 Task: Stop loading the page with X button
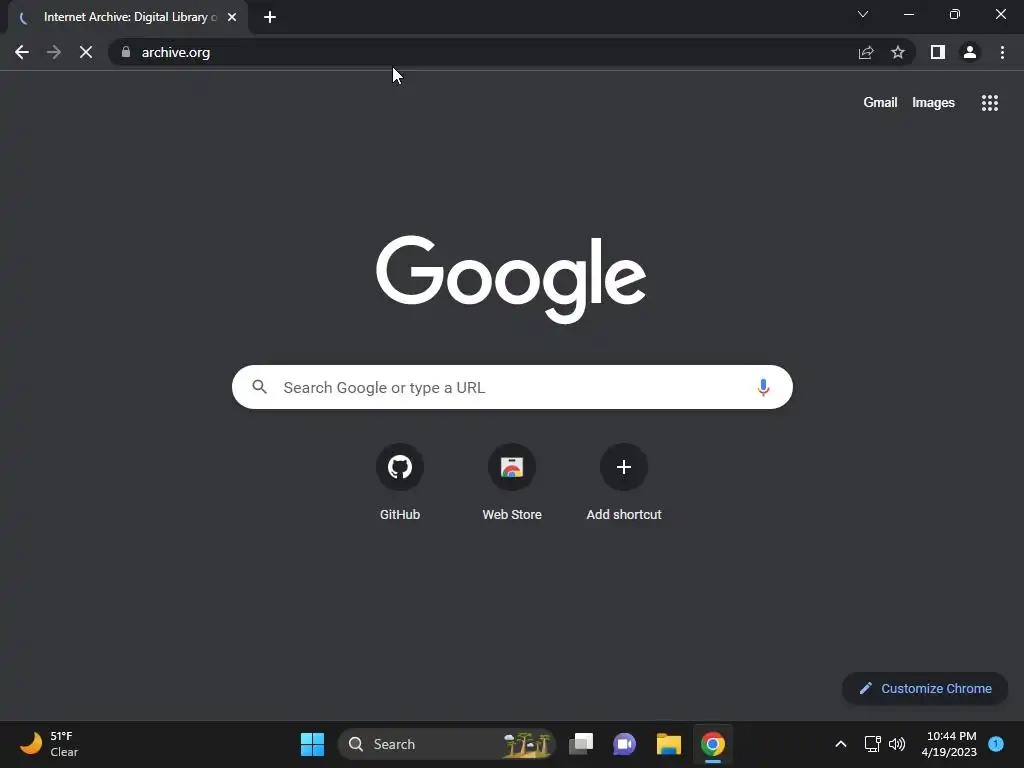click(x=86, y=52)
